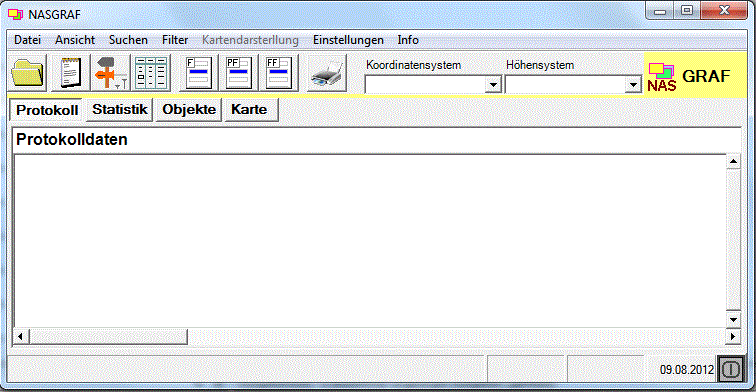Open the Suchen menu
The width and height of the screenshot is (756, 392).
coord(128,40)
